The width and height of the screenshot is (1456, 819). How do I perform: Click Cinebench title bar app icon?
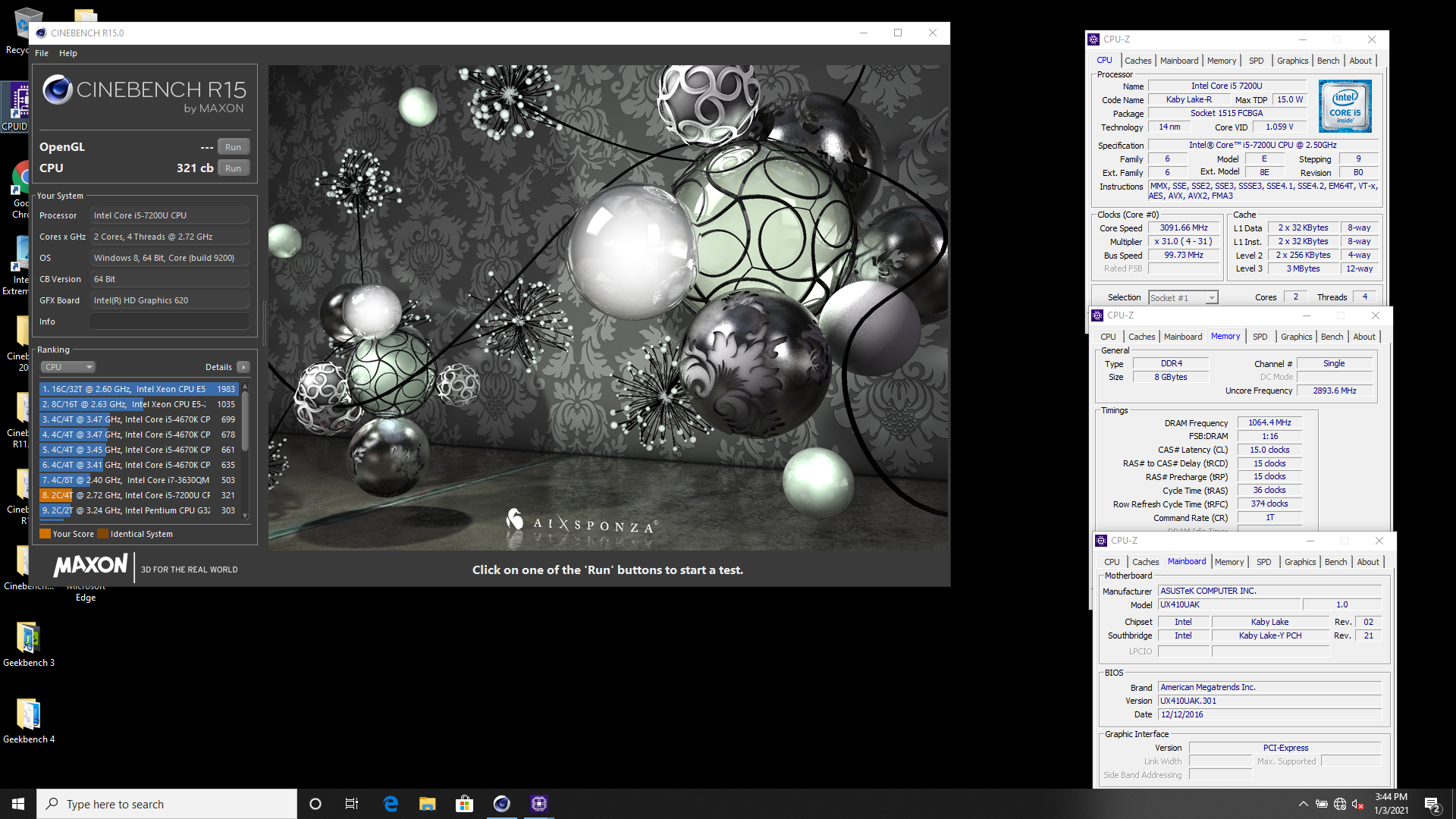[41, 33]
